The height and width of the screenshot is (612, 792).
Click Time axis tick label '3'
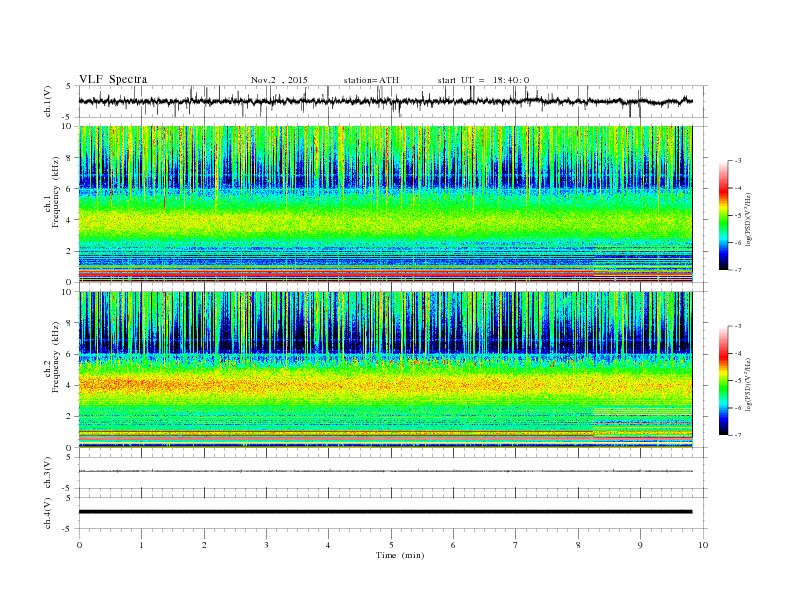click(x=266, y=545)
